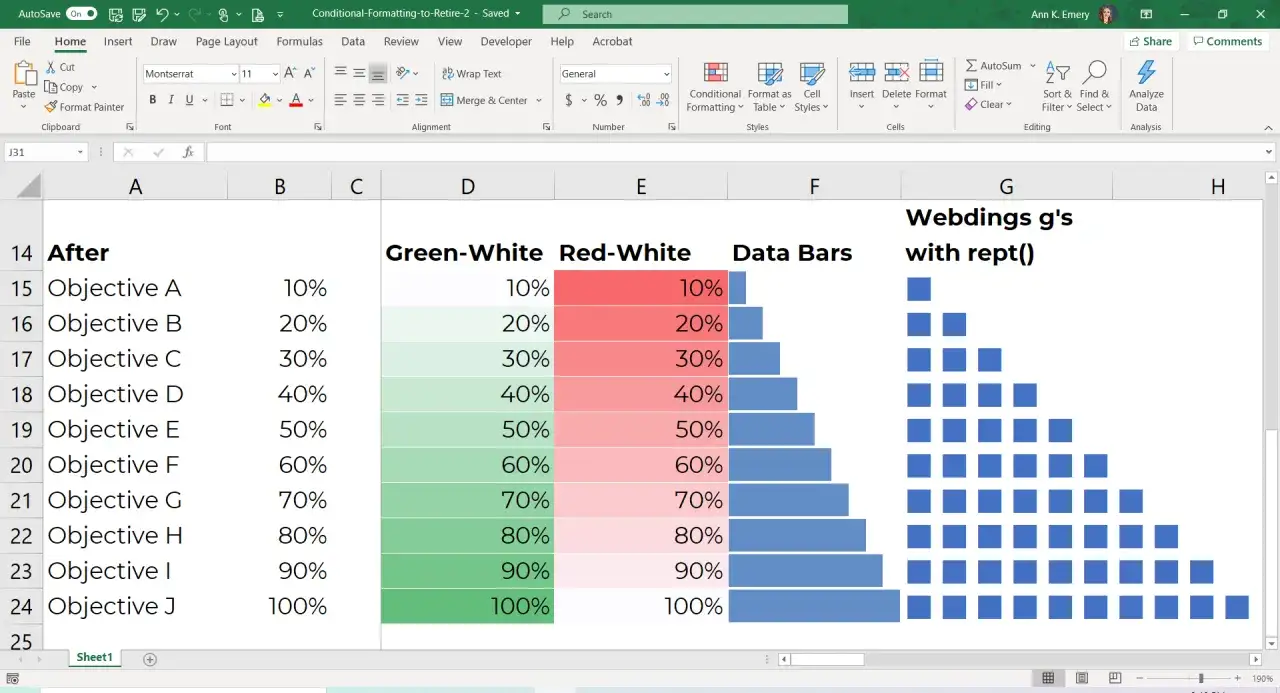Toggle Wrap Text
The height and width of the screenshot is (693, 1280).
[472, 73]
